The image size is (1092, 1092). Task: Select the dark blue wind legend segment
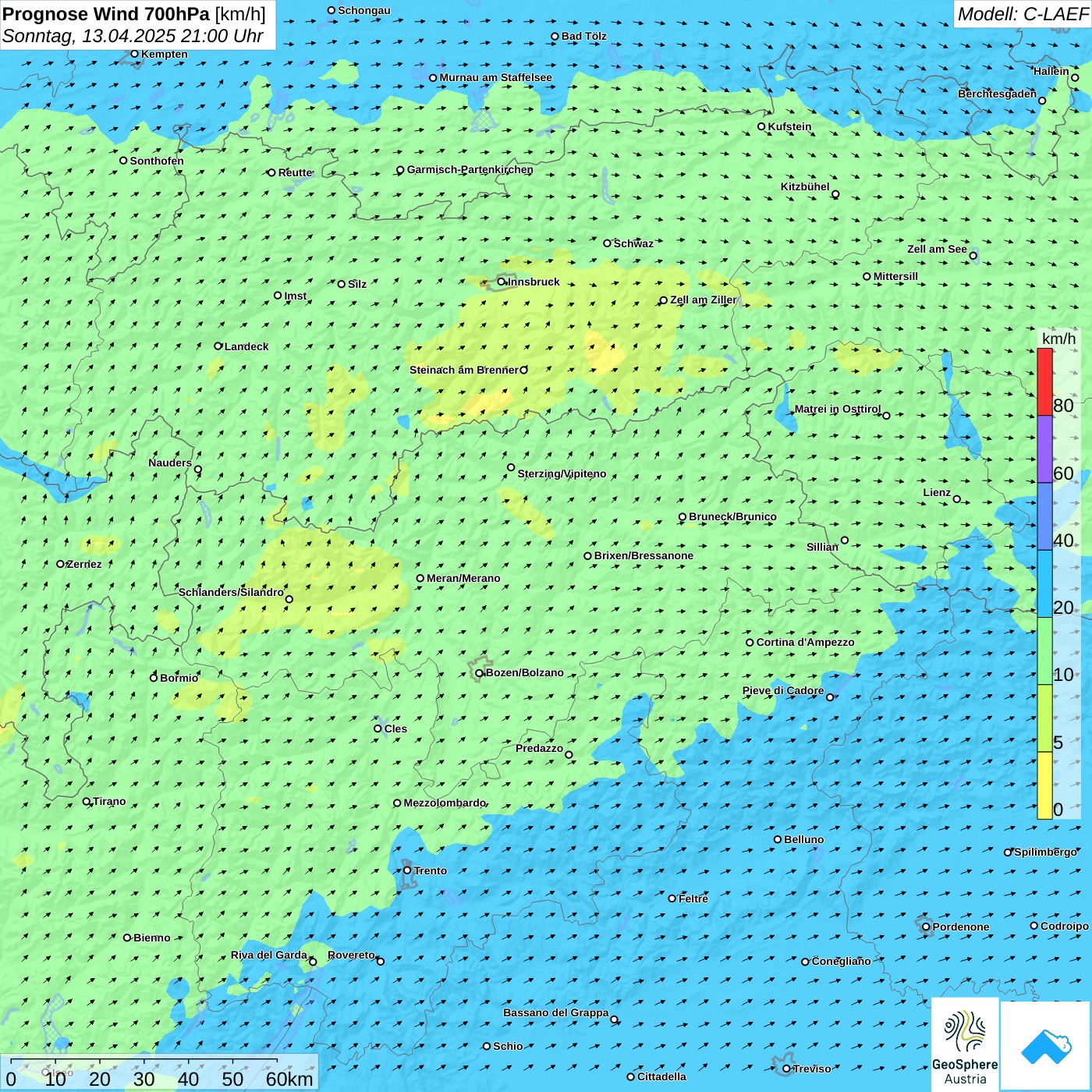tap(1044, 516)
